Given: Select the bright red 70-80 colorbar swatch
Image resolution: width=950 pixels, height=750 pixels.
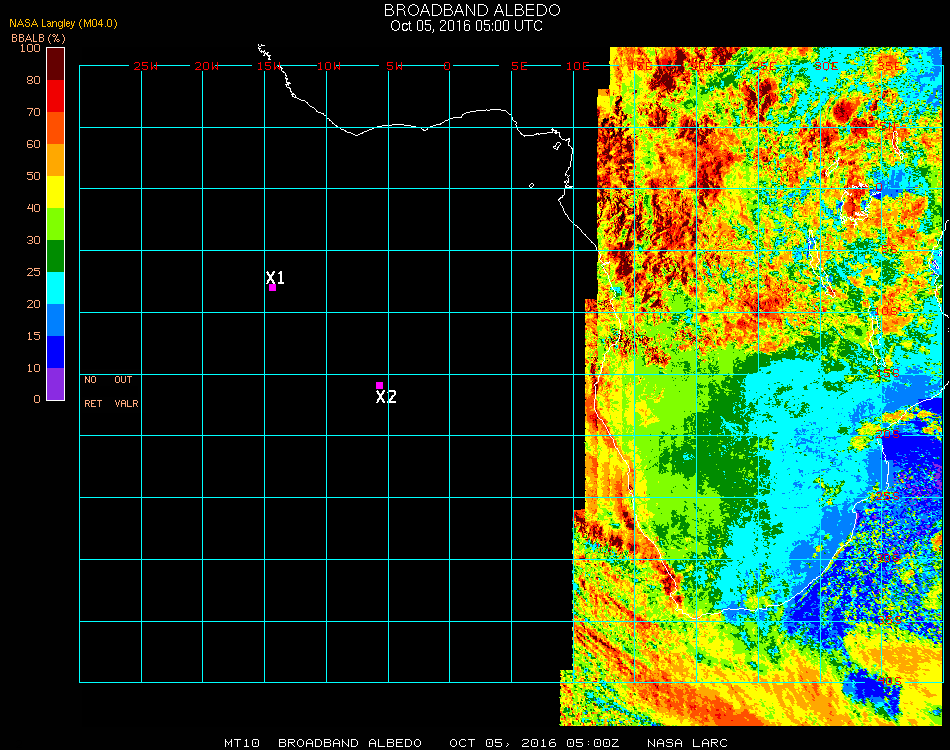Looking at the screenshot, I should click(x=56, y=96).
